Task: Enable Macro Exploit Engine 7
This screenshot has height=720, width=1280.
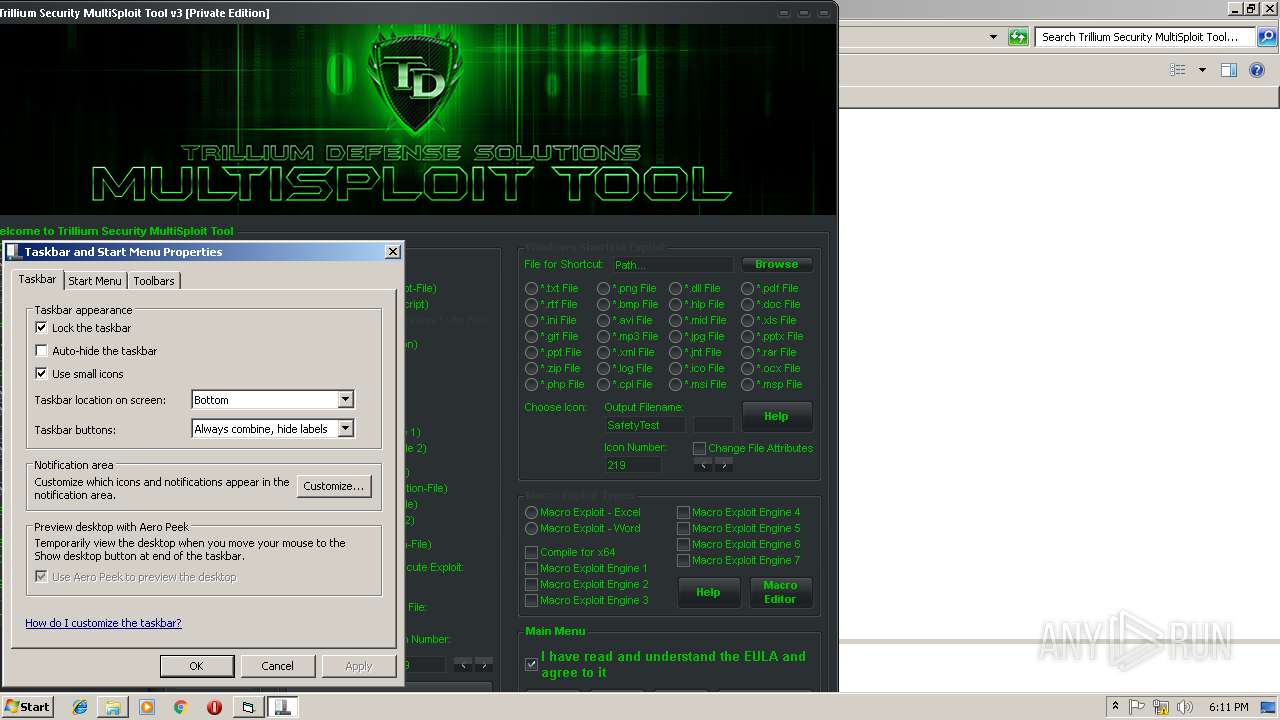Action: 683,560
